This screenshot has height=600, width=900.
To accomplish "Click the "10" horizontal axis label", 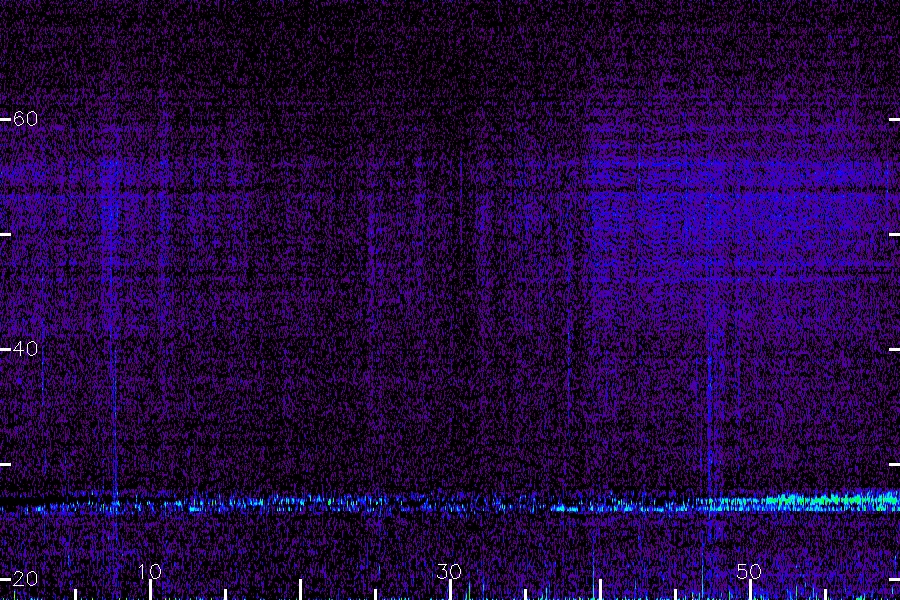I will pyautogui.click(x=150, y=571).
